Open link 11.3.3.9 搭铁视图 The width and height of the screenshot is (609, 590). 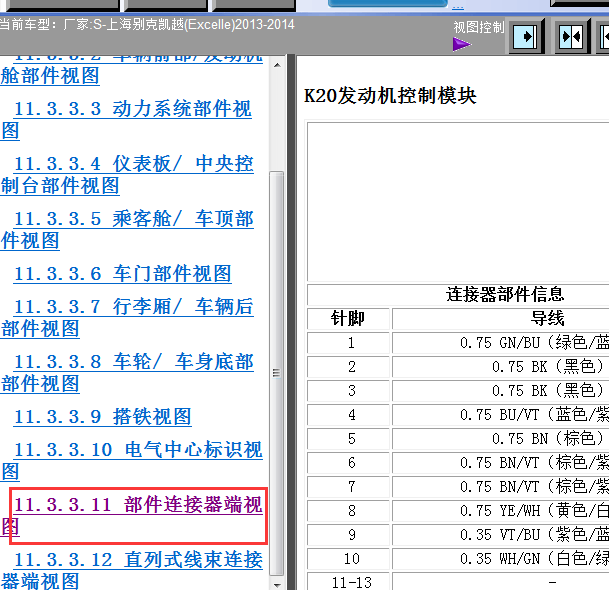(x=103, y=417)
